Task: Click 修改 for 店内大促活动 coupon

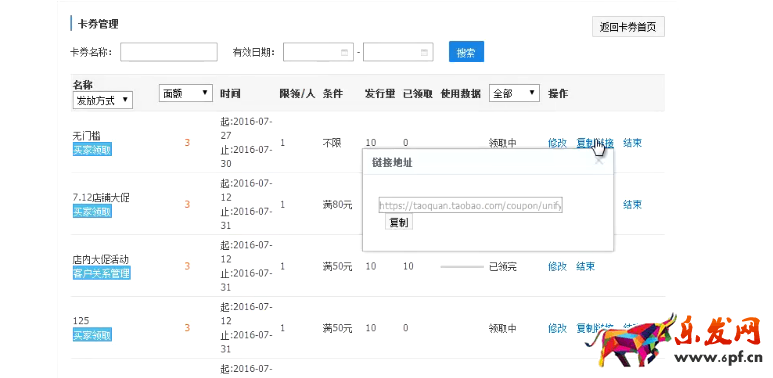Action: pyautogui.click(x=557, y=267)
